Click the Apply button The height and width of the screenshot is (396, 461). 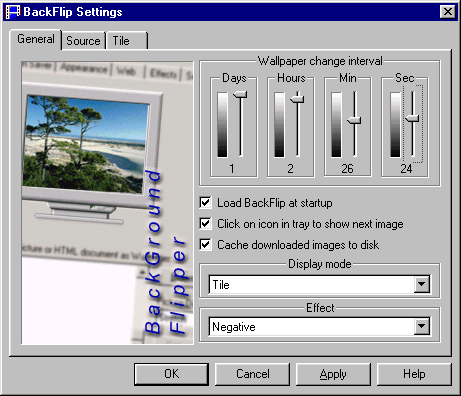tap(333, 374)
